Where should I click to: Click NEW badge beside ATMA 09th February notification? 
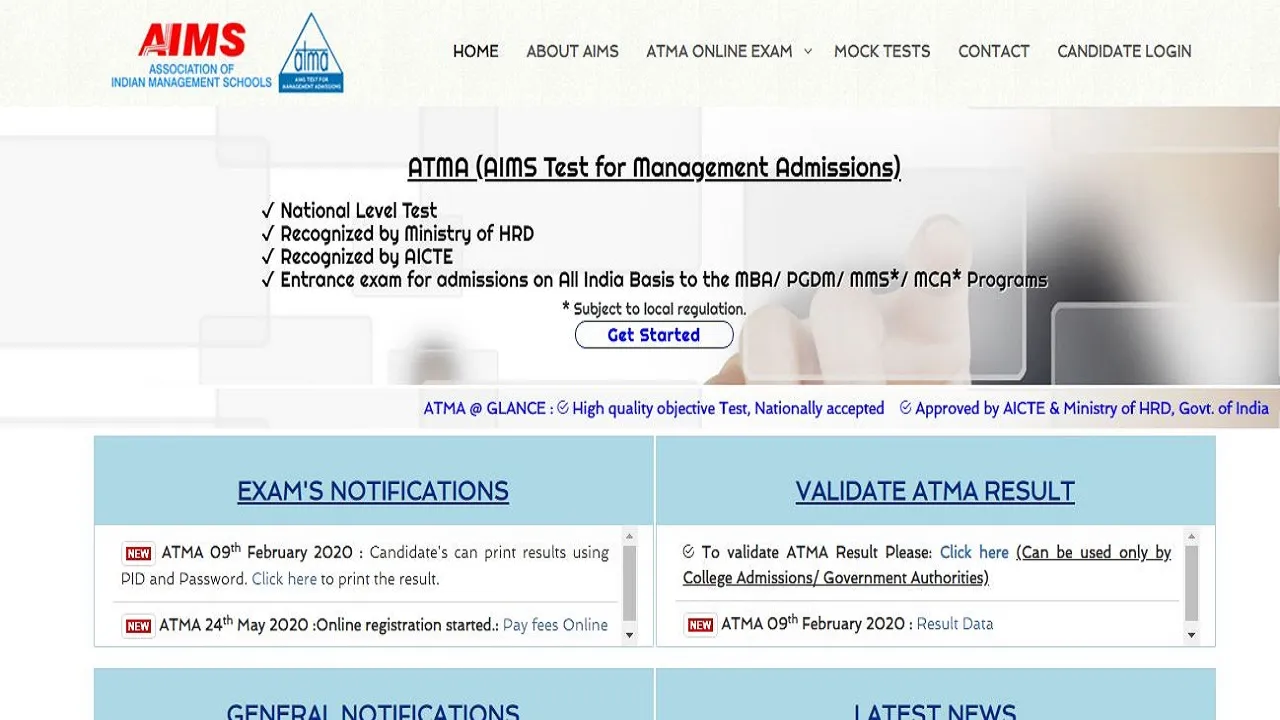point(138,553)
